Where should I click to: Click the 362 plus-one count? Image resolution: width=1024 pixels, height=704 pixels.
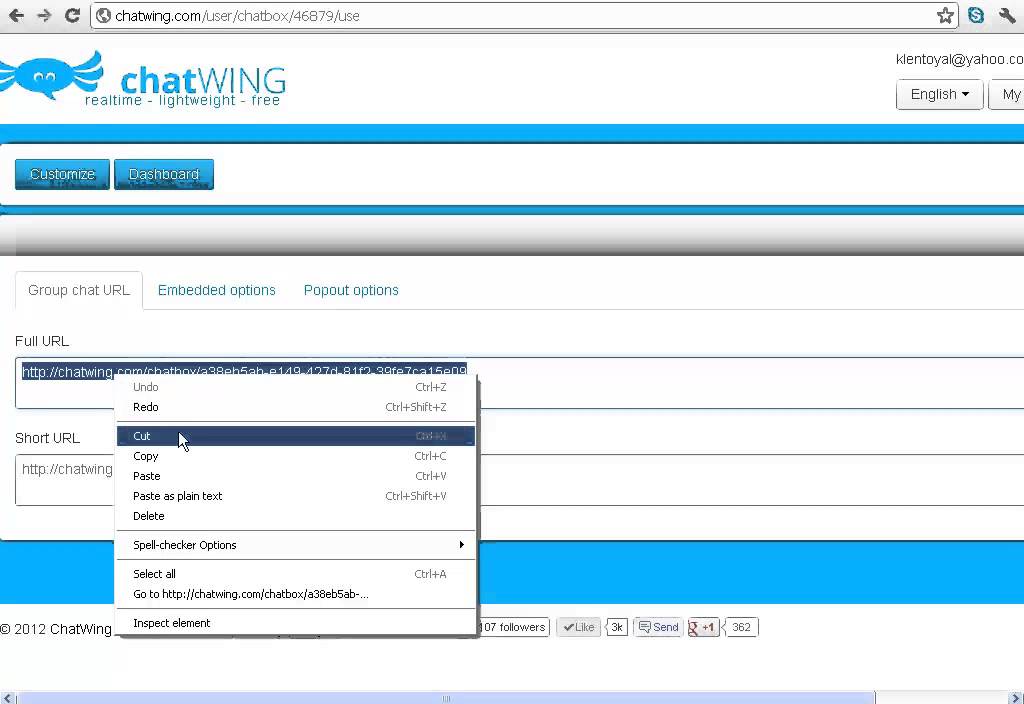tap(741, 627)
